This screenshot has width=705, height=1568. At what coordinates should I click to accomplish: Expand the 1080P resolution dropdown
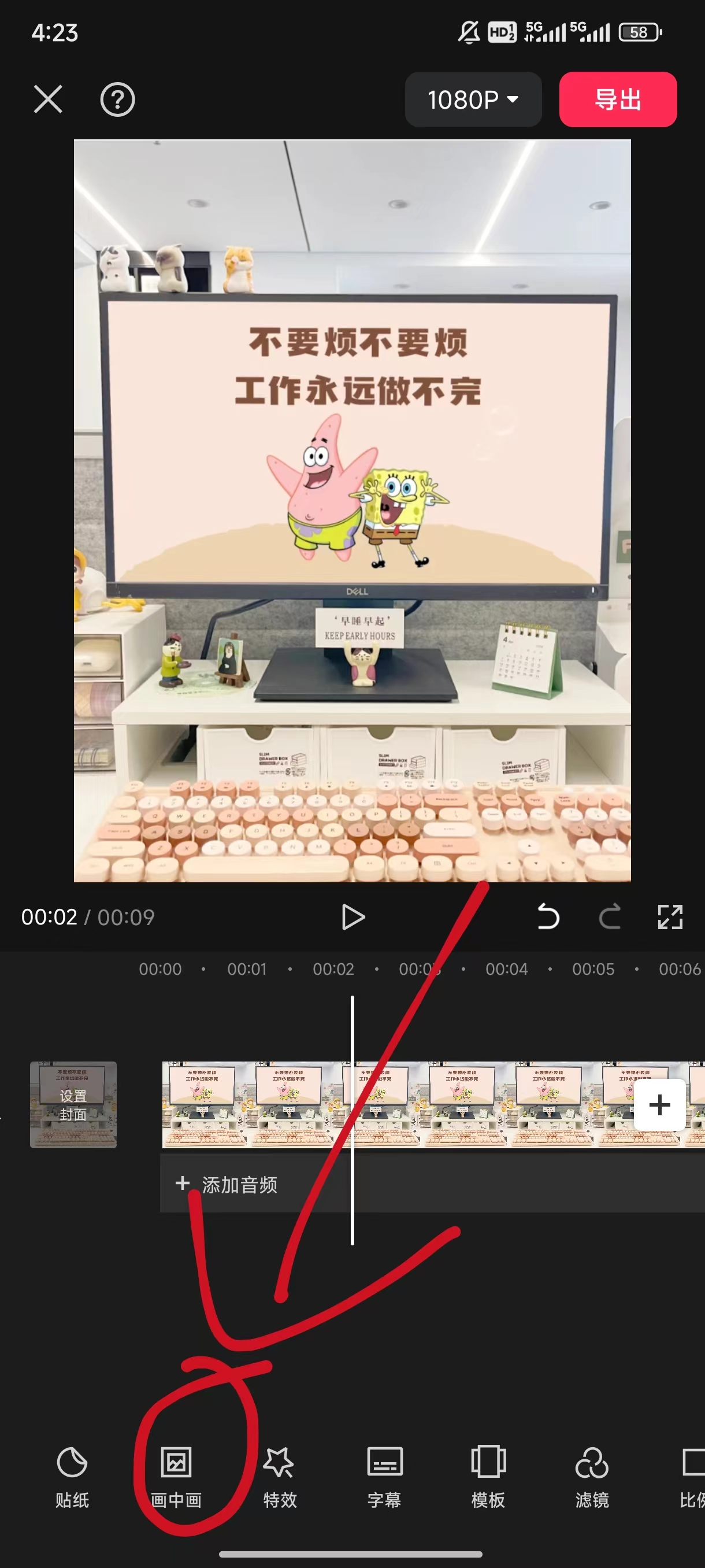click(473, 99)
